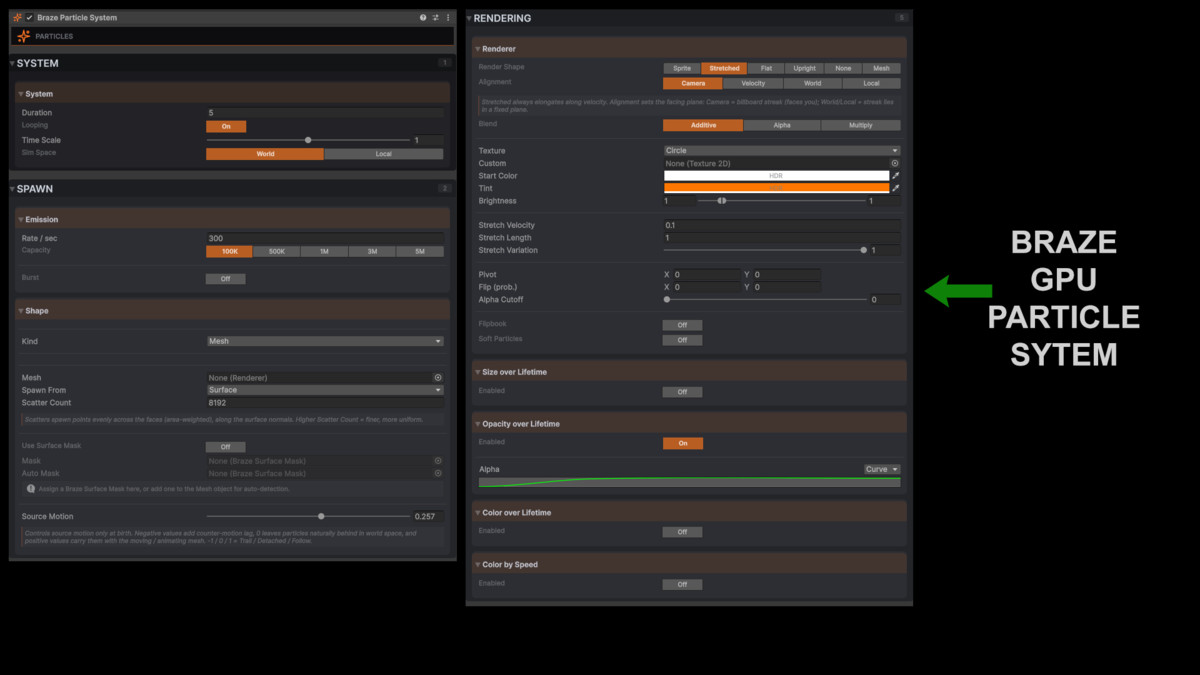Open the Mask object picker
Viewport: 1200px width, 675px height.
tap(437, 461)
